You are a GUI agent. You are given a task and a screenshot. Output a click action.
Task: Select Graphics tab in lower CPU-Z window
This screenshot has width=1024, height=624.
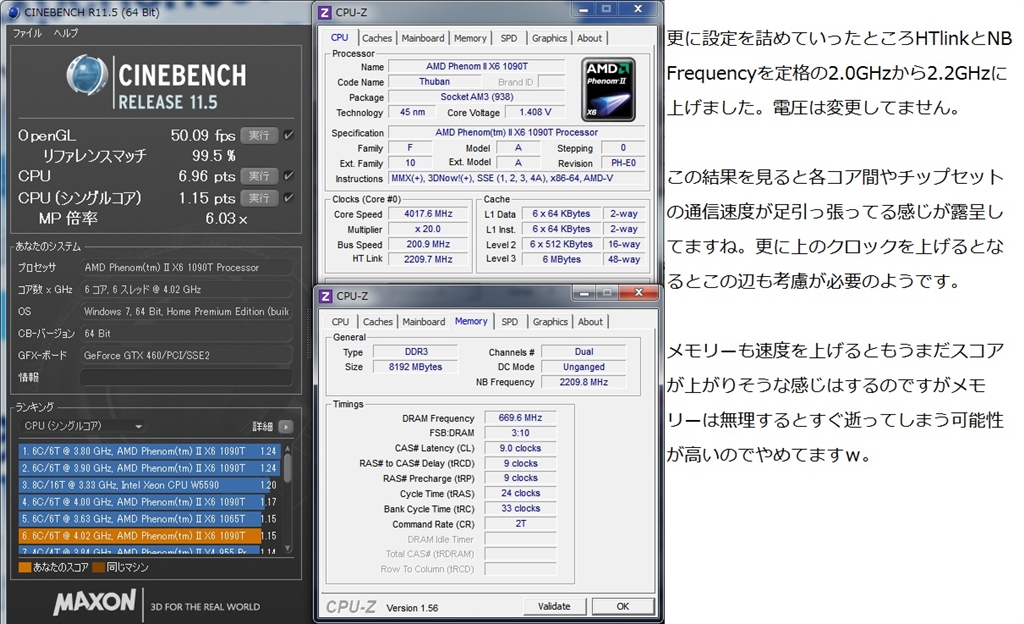tap(550, 322)
